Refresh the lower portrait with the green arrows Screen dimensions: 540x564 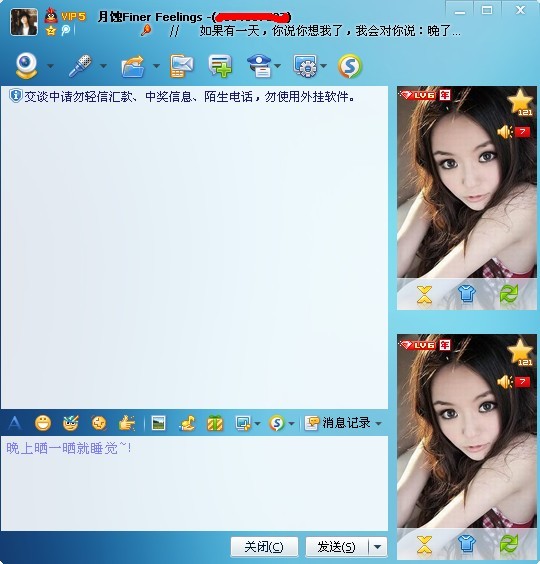click(x=509, y=543)
